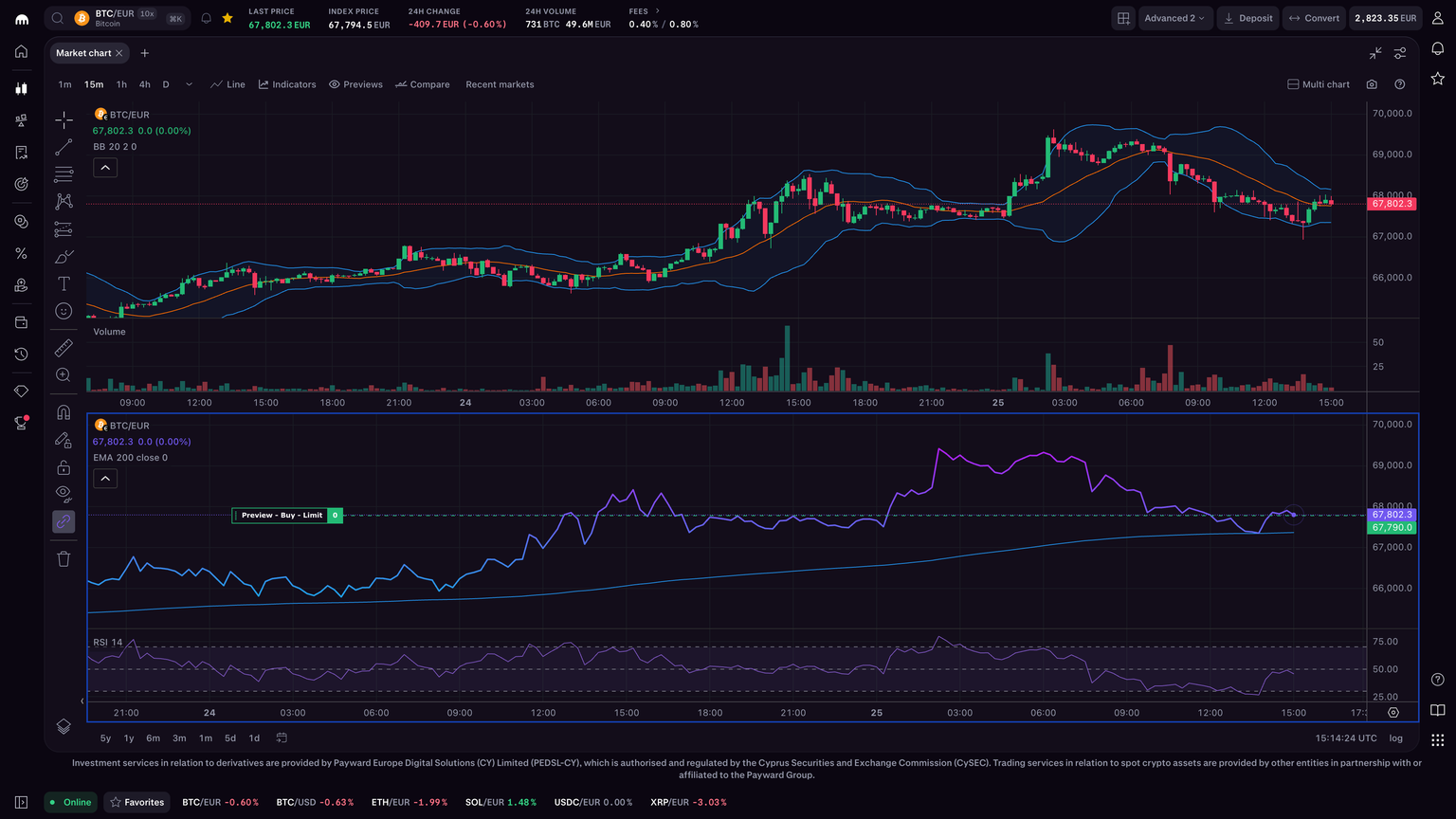
Task: Click the Compare button
Action: coord(423,84)
